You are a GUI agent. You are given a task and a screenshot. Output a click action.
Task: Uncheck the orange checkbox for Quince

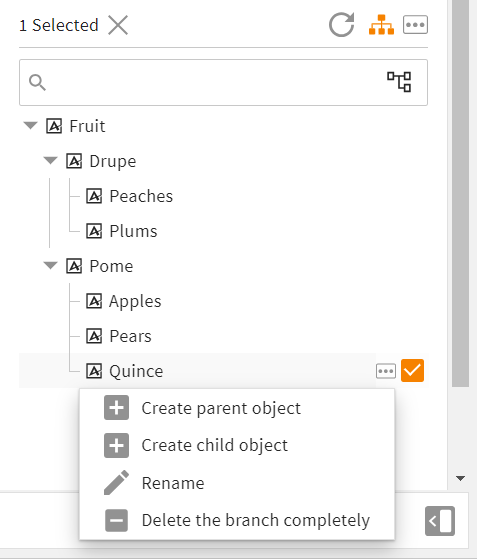coord(412,370)
